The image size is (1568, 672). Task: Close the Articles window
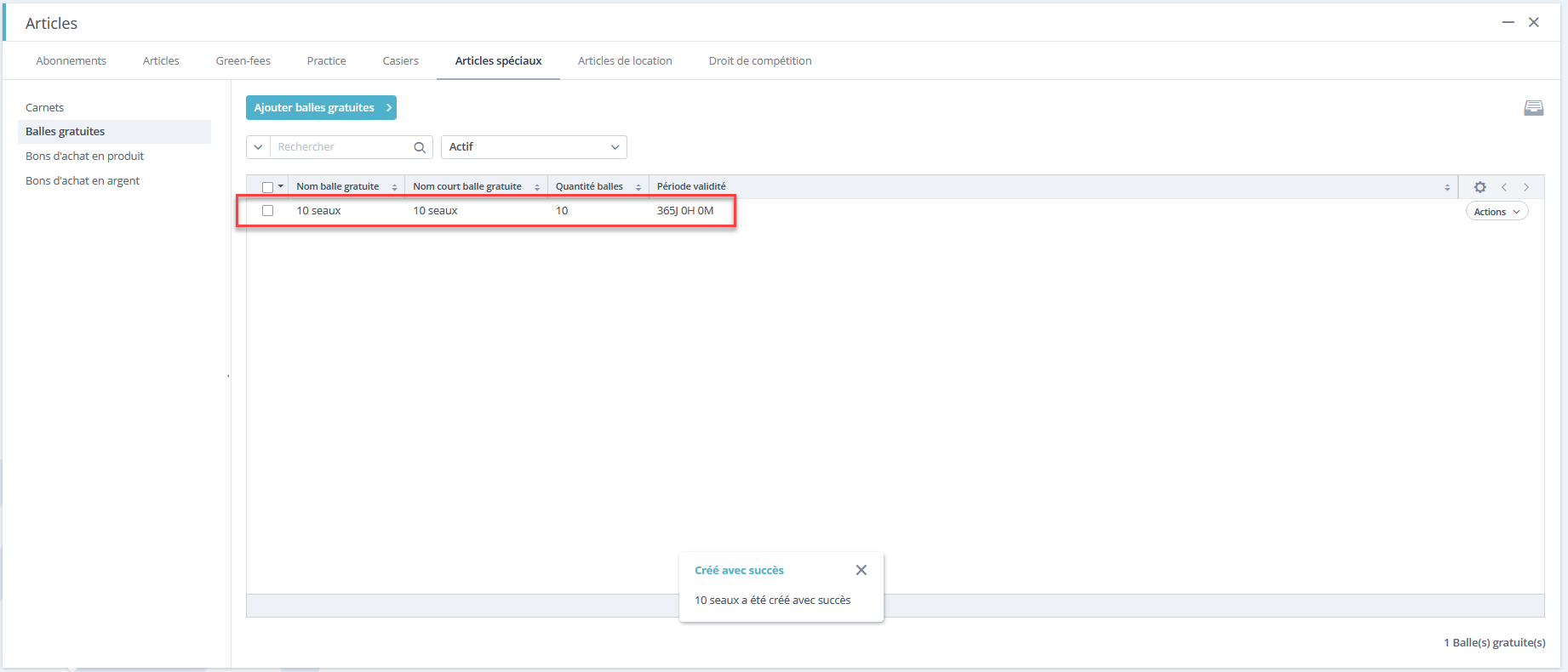tap(1534, 23)
